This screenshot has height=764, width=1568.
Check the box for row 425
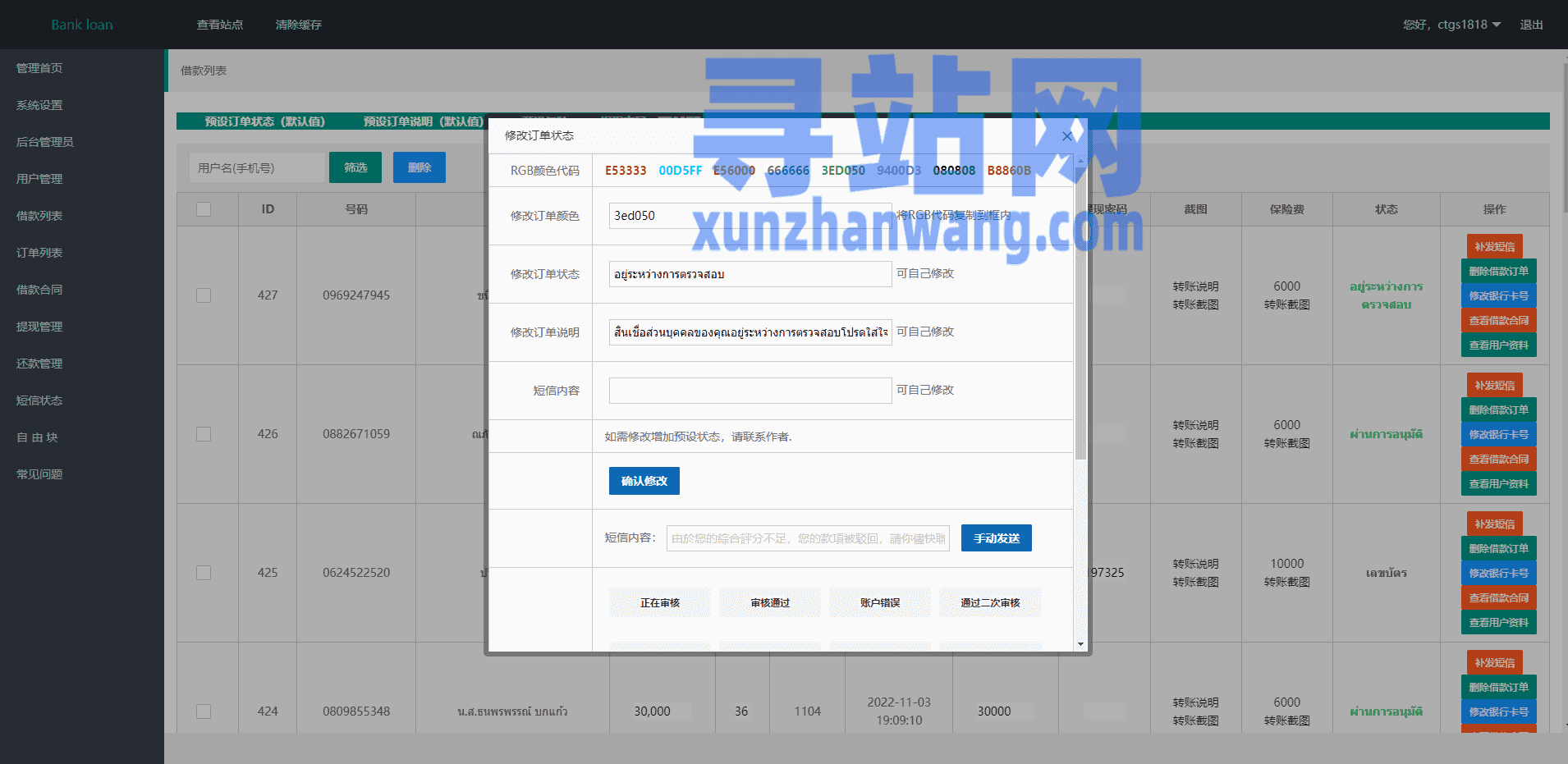204,573
